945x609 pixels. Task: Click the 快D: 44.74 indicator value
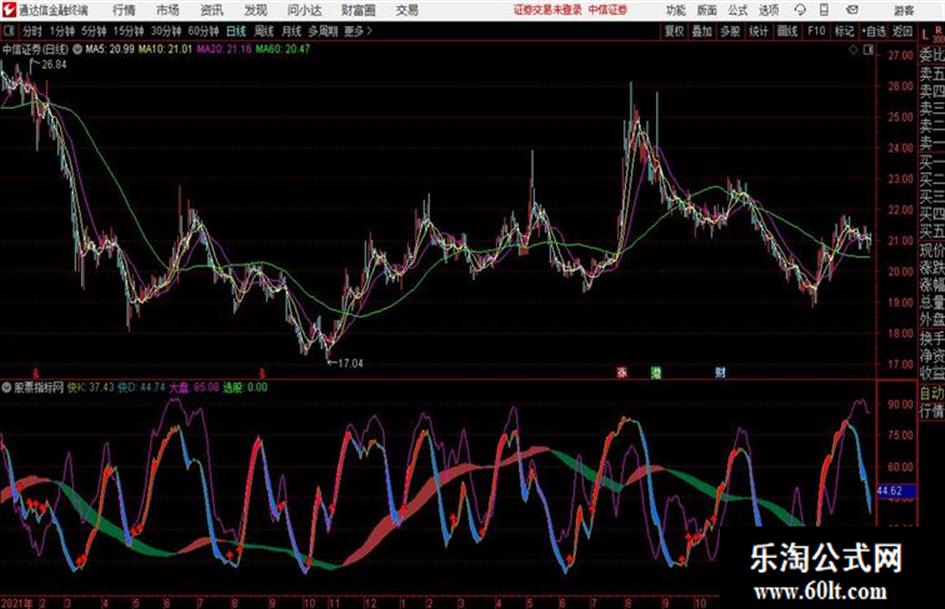pos(142,387)
